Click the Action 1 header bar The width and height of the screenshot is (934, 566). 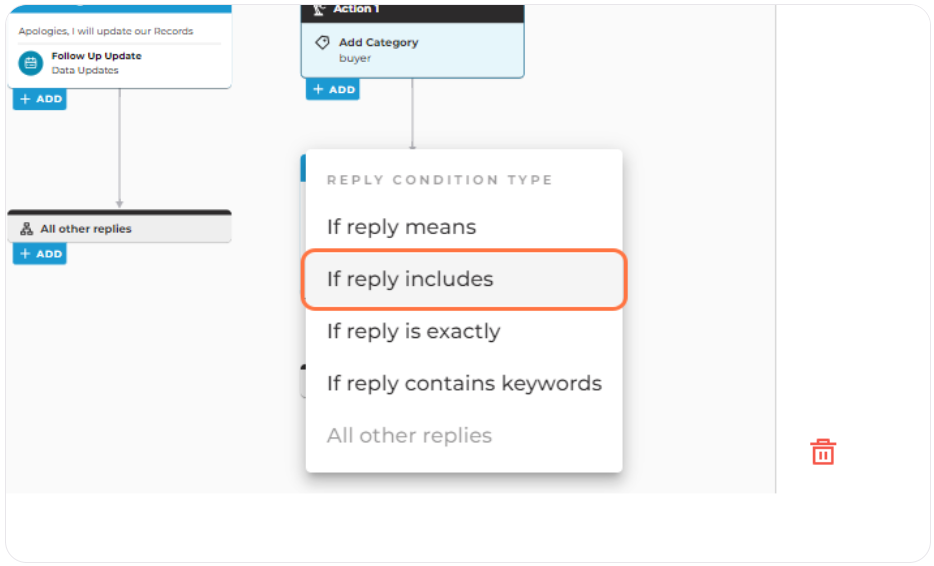point(412,13)
